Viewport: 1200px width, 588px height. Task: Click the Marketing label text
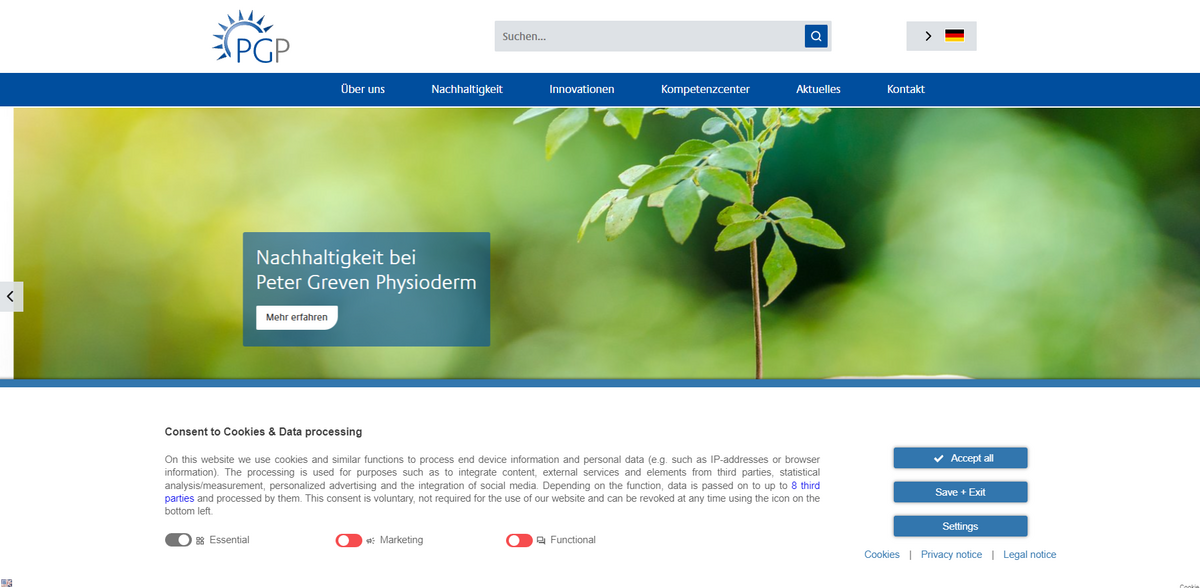(401, 540)
